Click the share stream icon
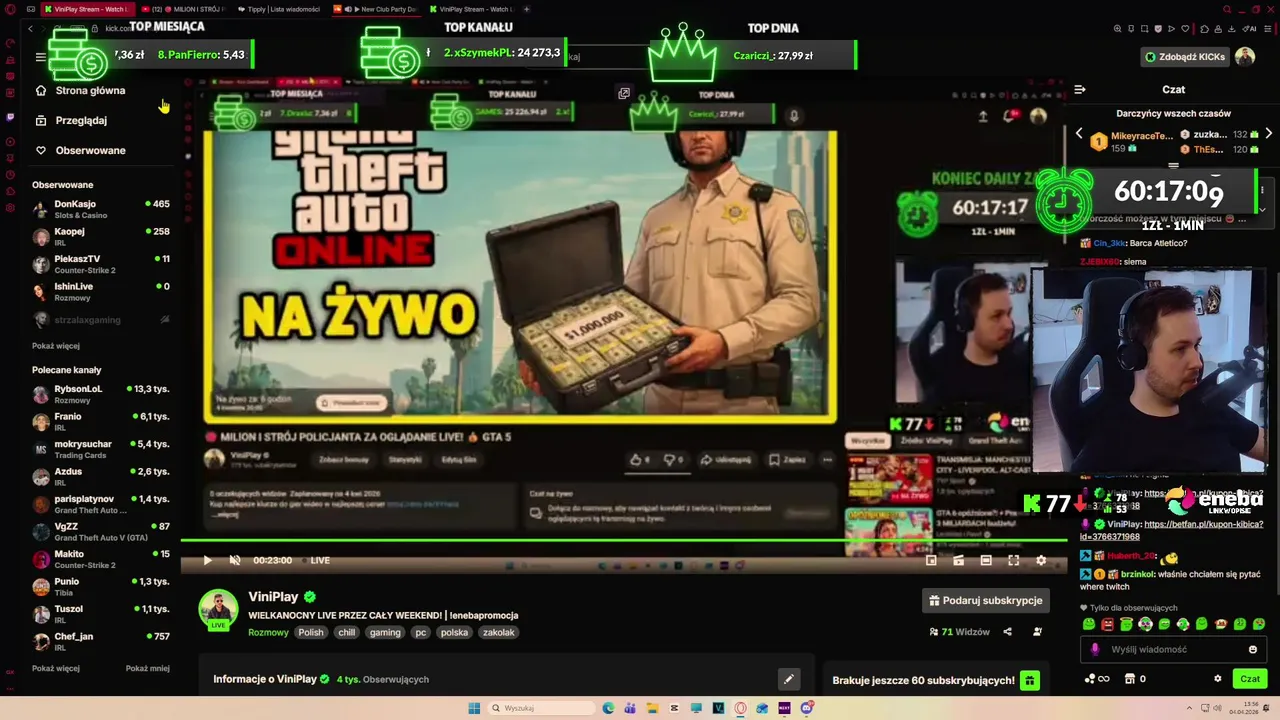Viewport: 1280px width, 720px height. tap(1007, 632)
